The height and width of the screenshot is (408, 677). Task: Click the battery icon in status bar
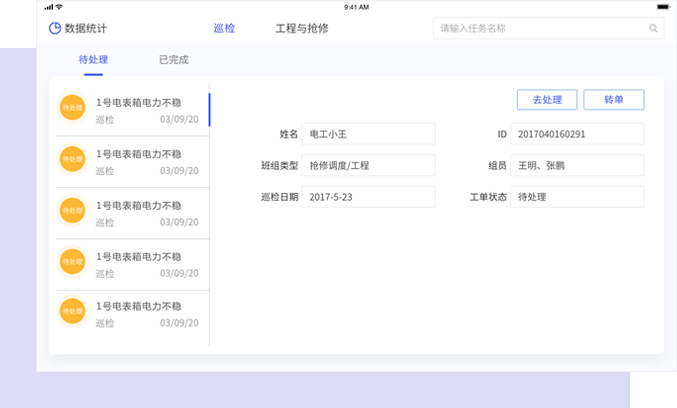pos(662,6)
